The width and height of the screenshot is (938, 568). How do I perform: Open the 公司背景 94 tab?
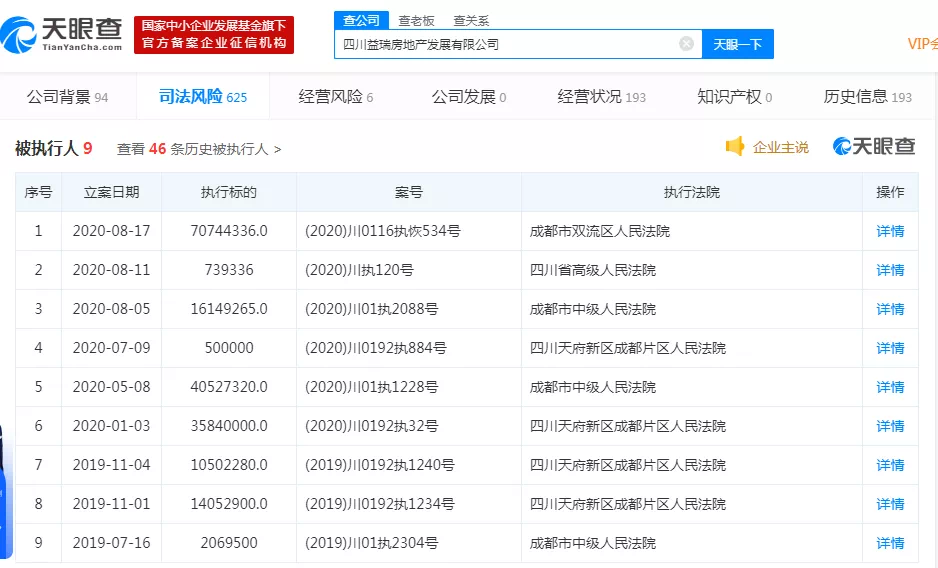[x=68, y=97]
